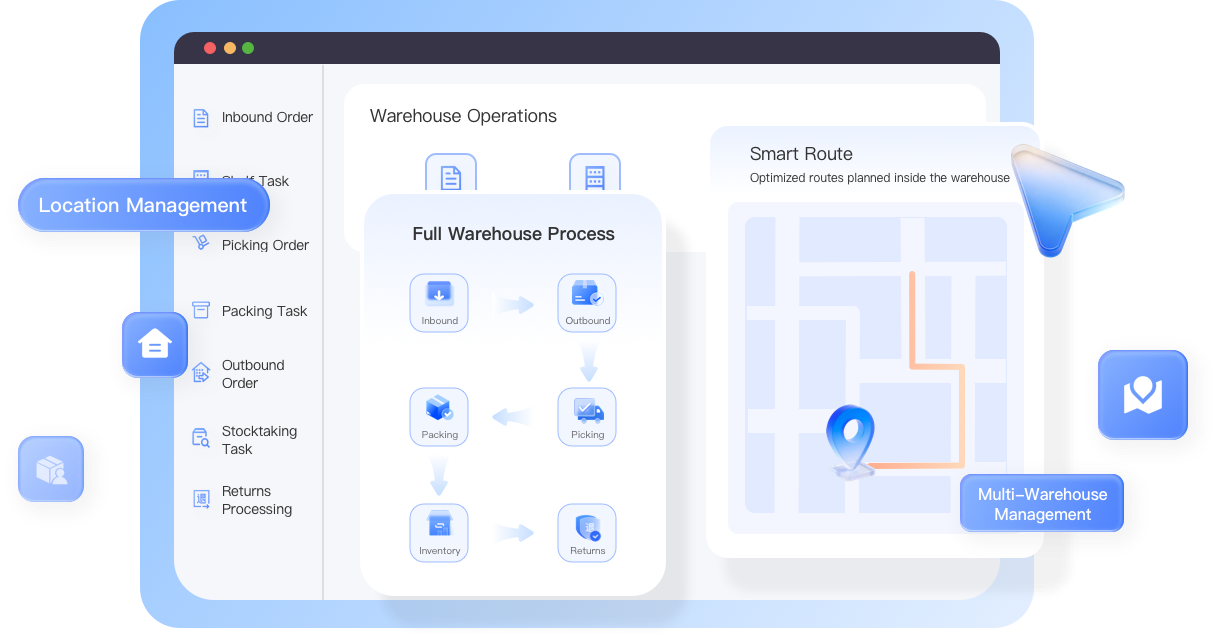Screen dimensions: 1218x636
Task: Click the Inbound process icon
Action: point(439,303)
